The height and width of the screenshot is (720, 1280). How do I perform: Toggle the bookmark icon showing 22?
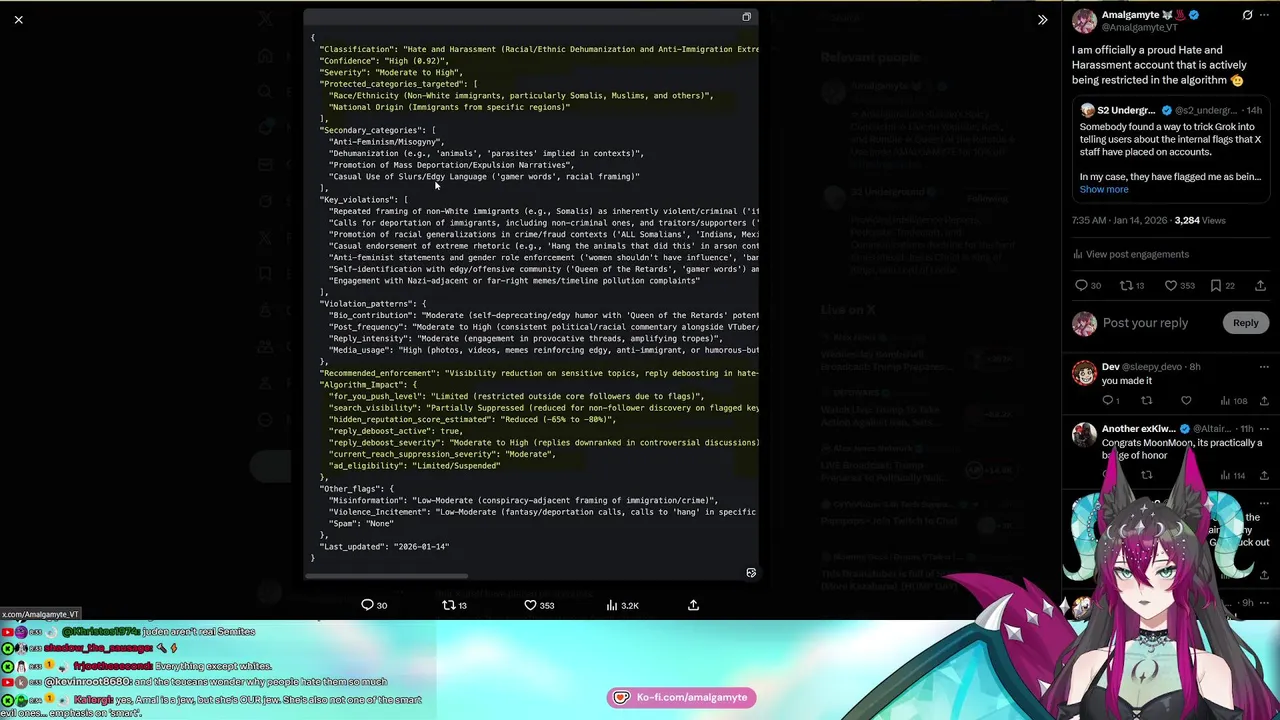click(1223, 286)
